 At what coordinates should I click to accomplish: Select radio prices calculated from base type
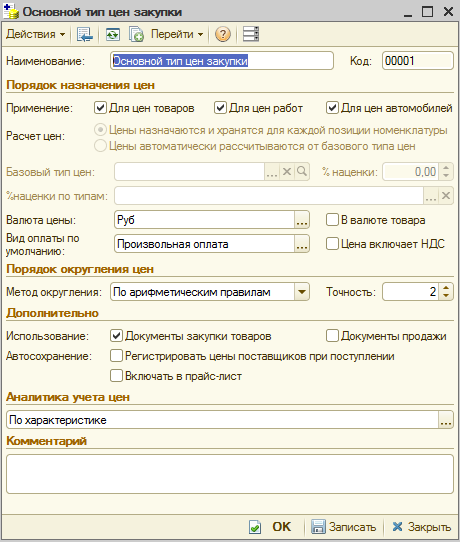[100, 146]
